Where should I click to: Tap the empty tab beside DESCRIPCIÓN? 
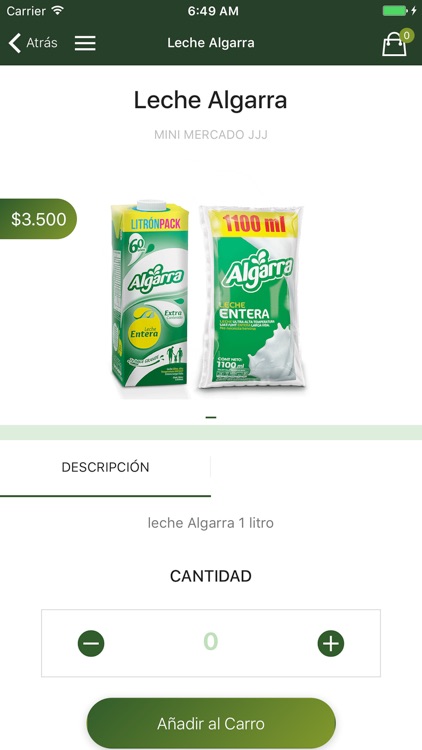316,467
